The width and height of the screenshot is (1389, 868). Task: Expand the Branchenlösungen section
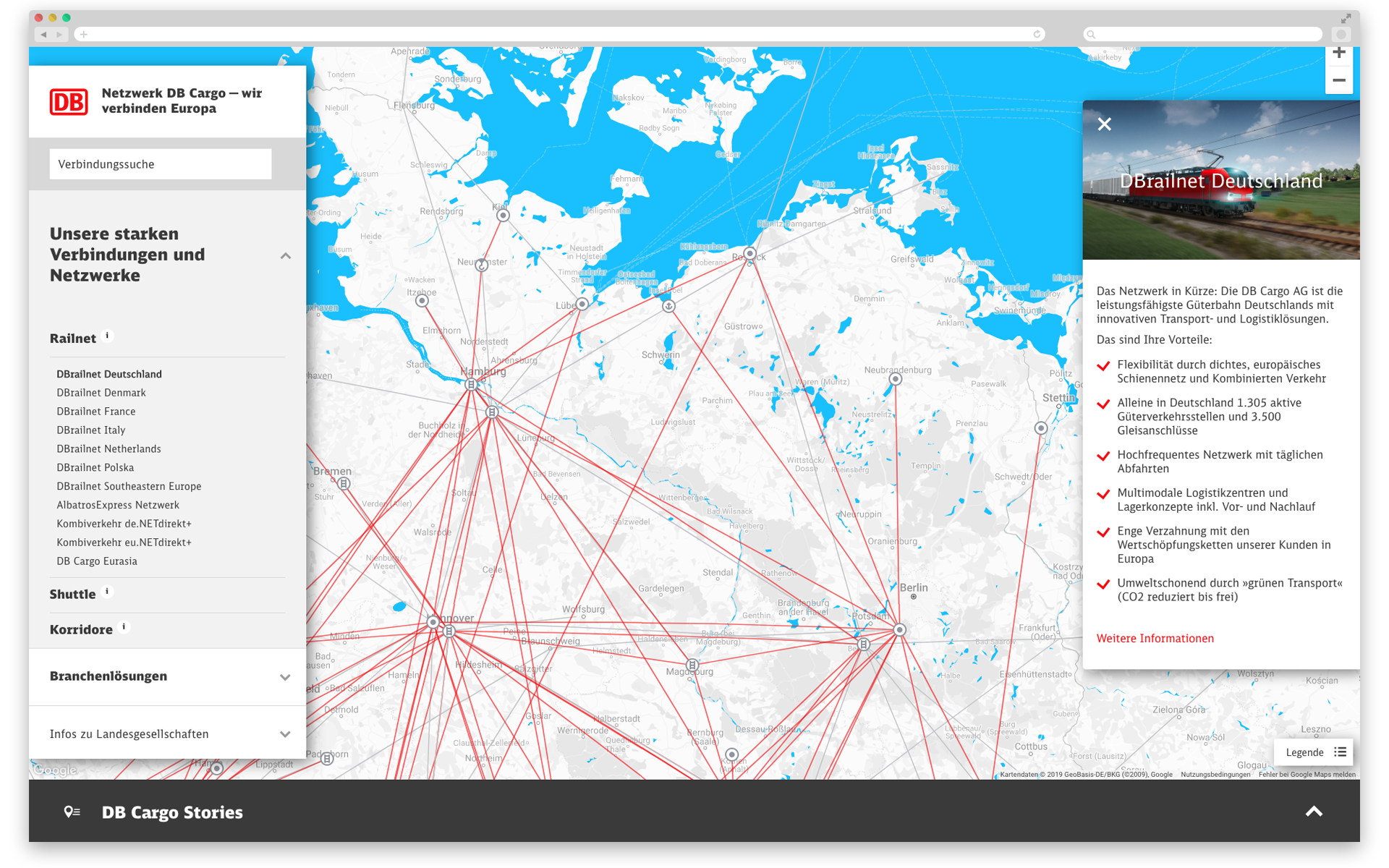[285, 677]
